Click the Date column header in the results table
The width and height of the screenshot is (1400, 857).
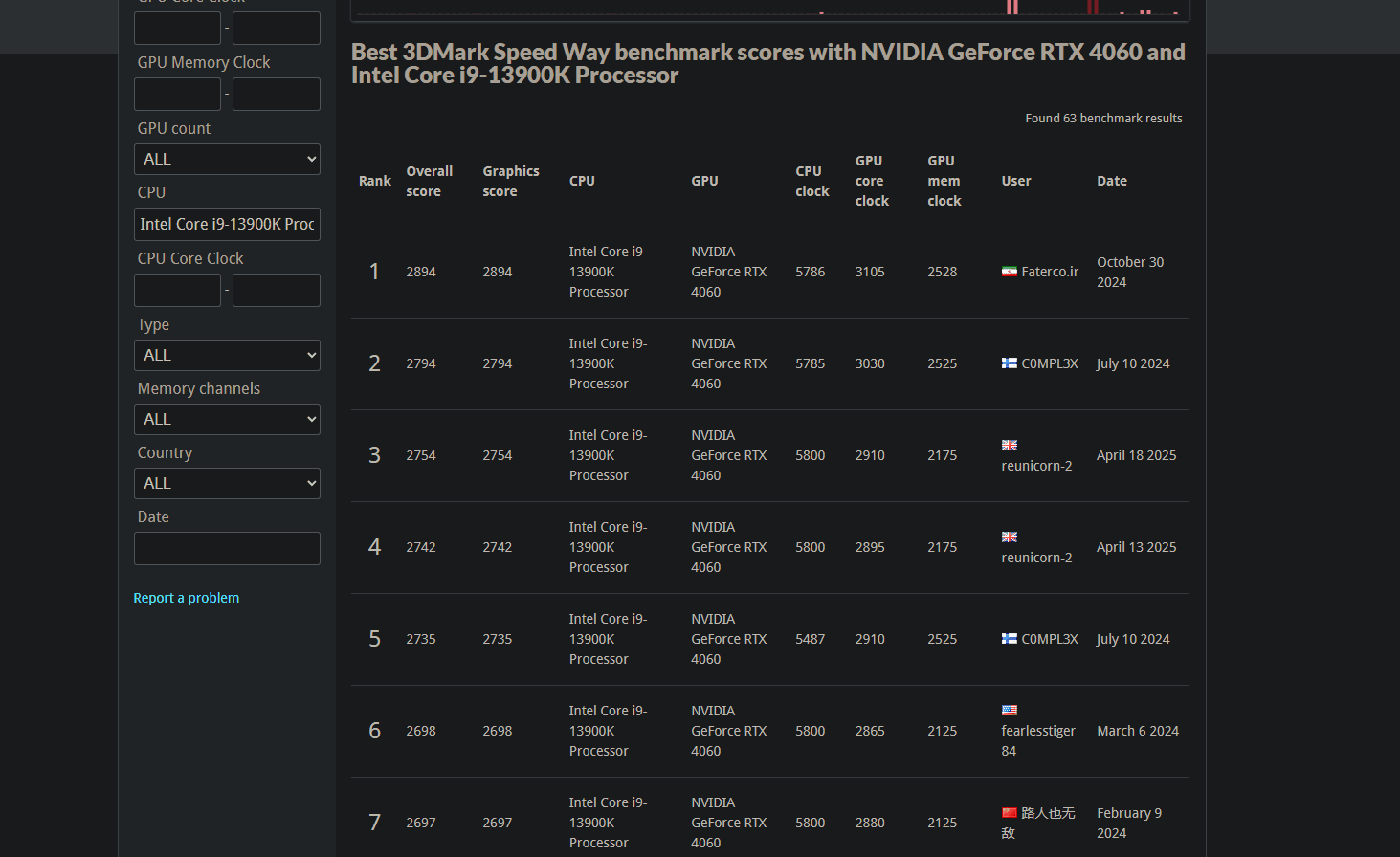pos(1111,181)
